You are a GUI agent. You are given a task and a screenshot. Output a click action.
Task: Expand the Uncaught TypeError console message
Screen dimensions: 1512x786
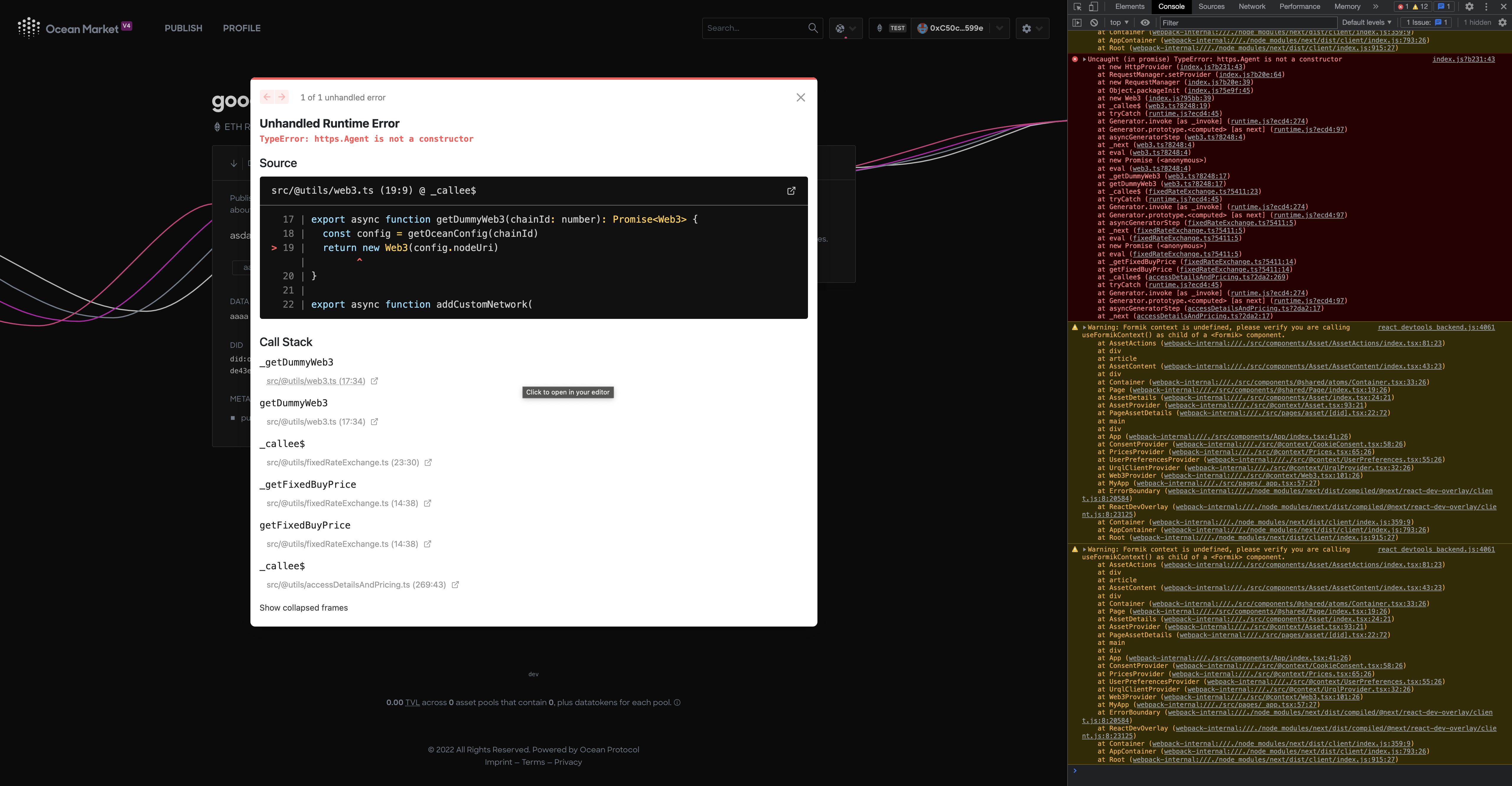point(1085,59)
